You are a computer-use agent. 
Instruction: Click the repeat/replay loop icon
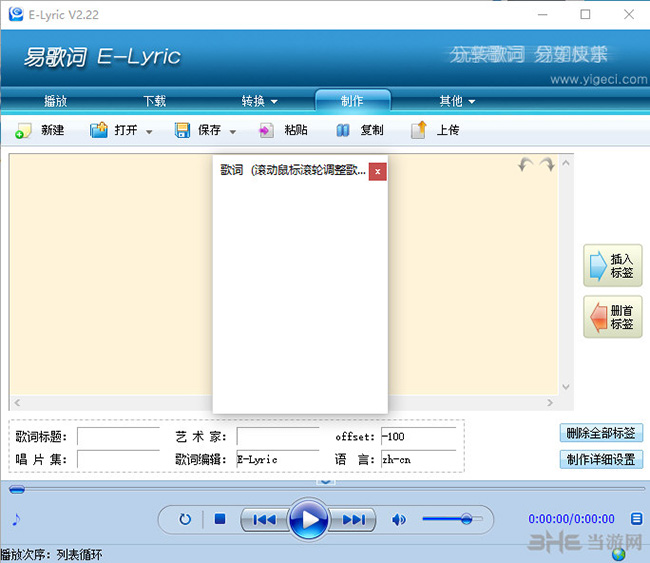click(185, 519)
